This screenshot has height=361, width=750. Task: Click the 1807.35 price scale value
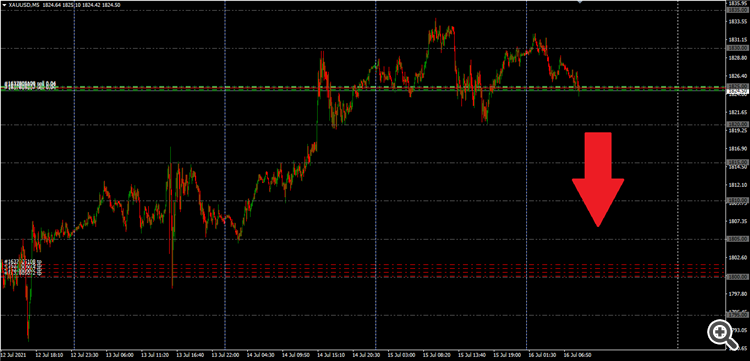click(x=737, y=221)
